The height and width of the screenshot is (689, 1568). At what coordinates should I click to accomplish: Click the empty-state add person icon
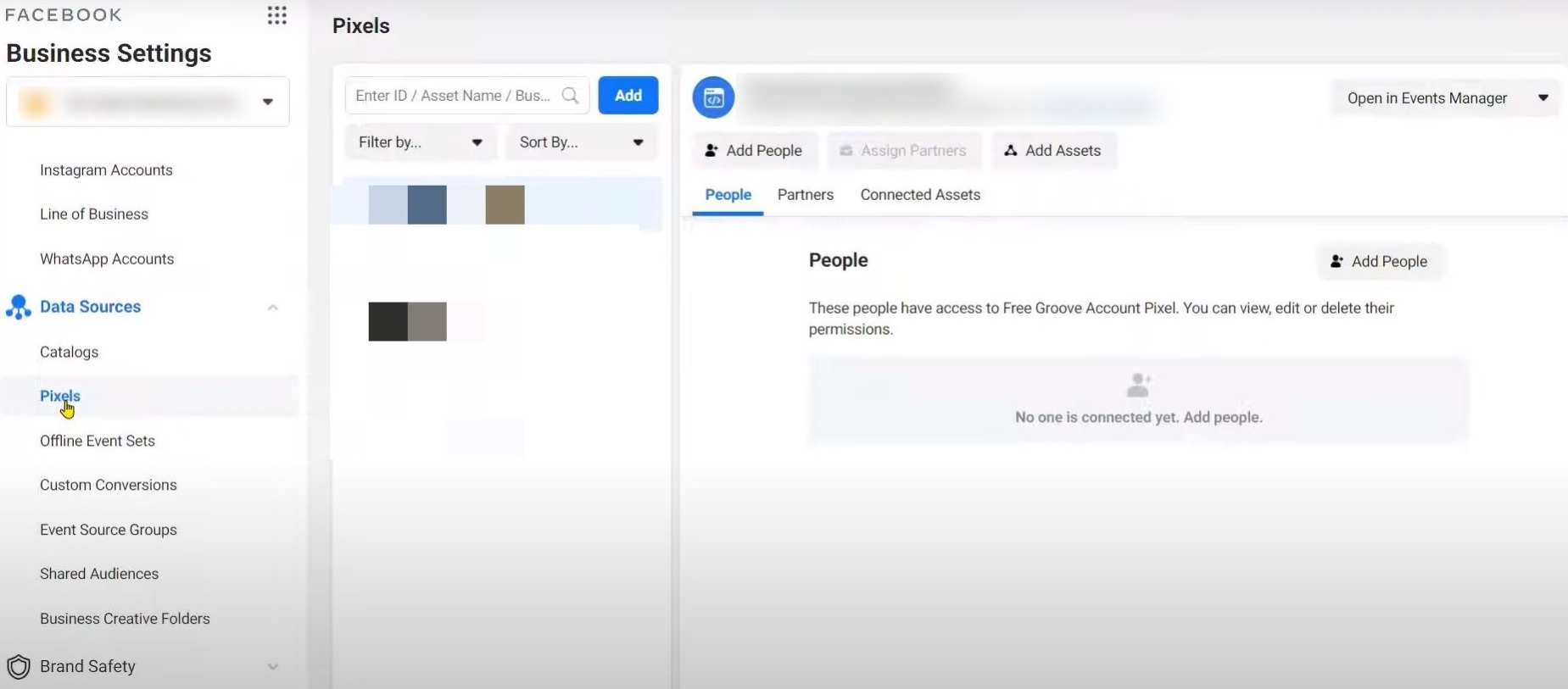(1138, 386)
